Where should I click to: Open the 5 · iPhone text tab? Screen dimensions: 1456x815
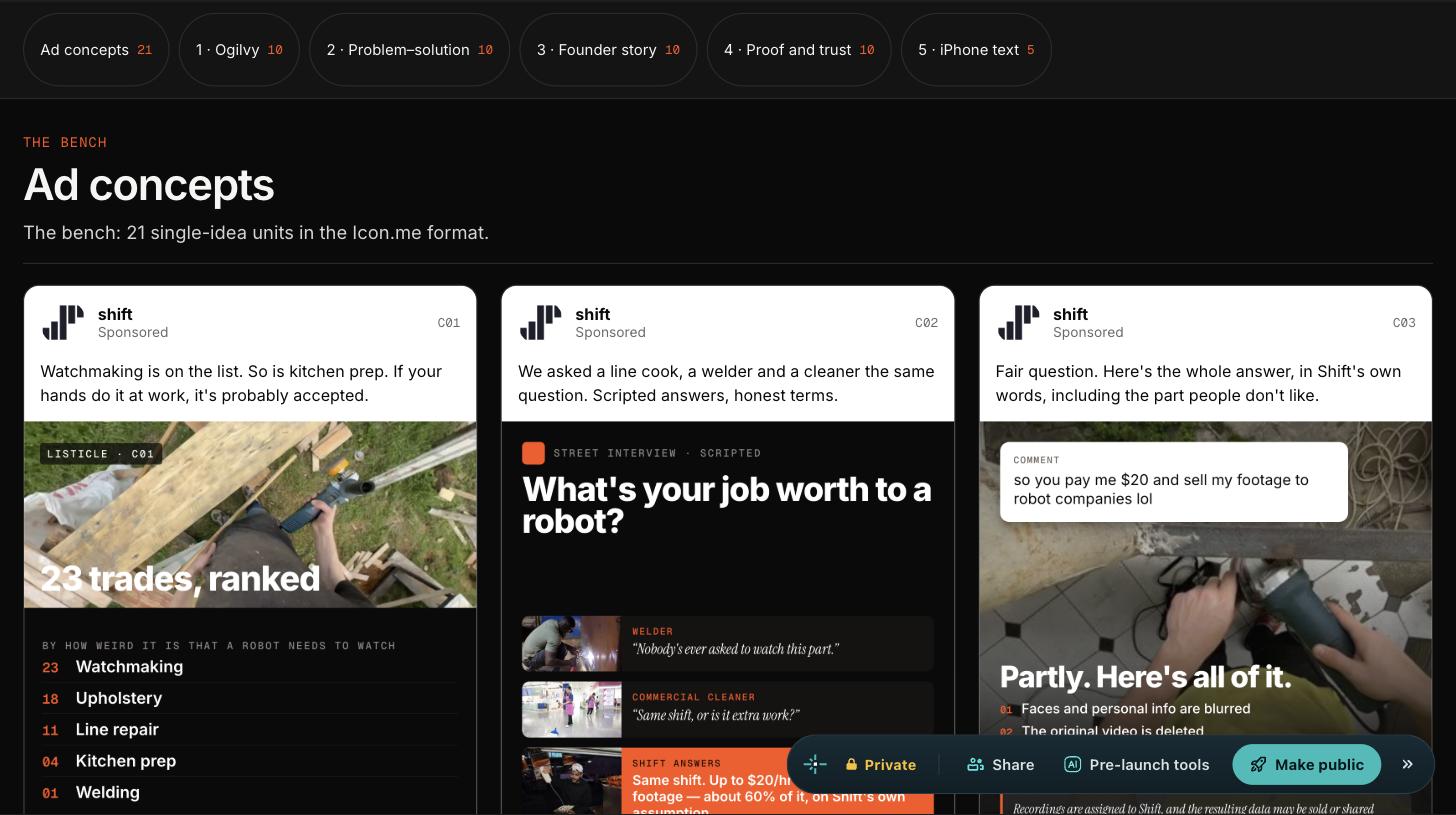pos(976,50)
